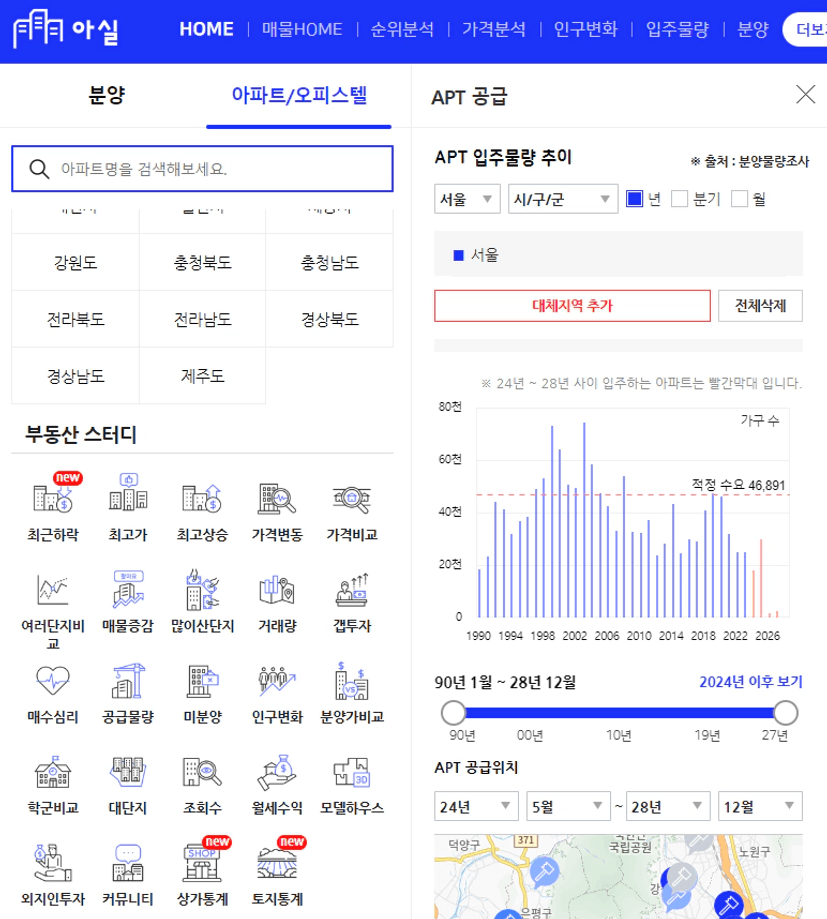The width and height of the screenshot is (827, 919).
Task: Click the blue 서울 legend swatch
Action: coord(459,255)
